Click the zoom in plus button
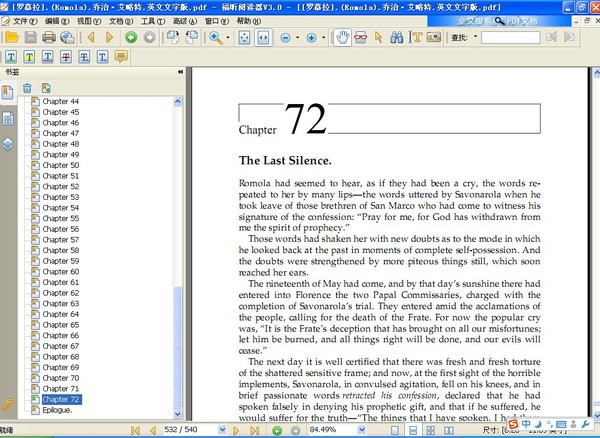The width and height of the screenshot is (600, 438). pos(311,37)
